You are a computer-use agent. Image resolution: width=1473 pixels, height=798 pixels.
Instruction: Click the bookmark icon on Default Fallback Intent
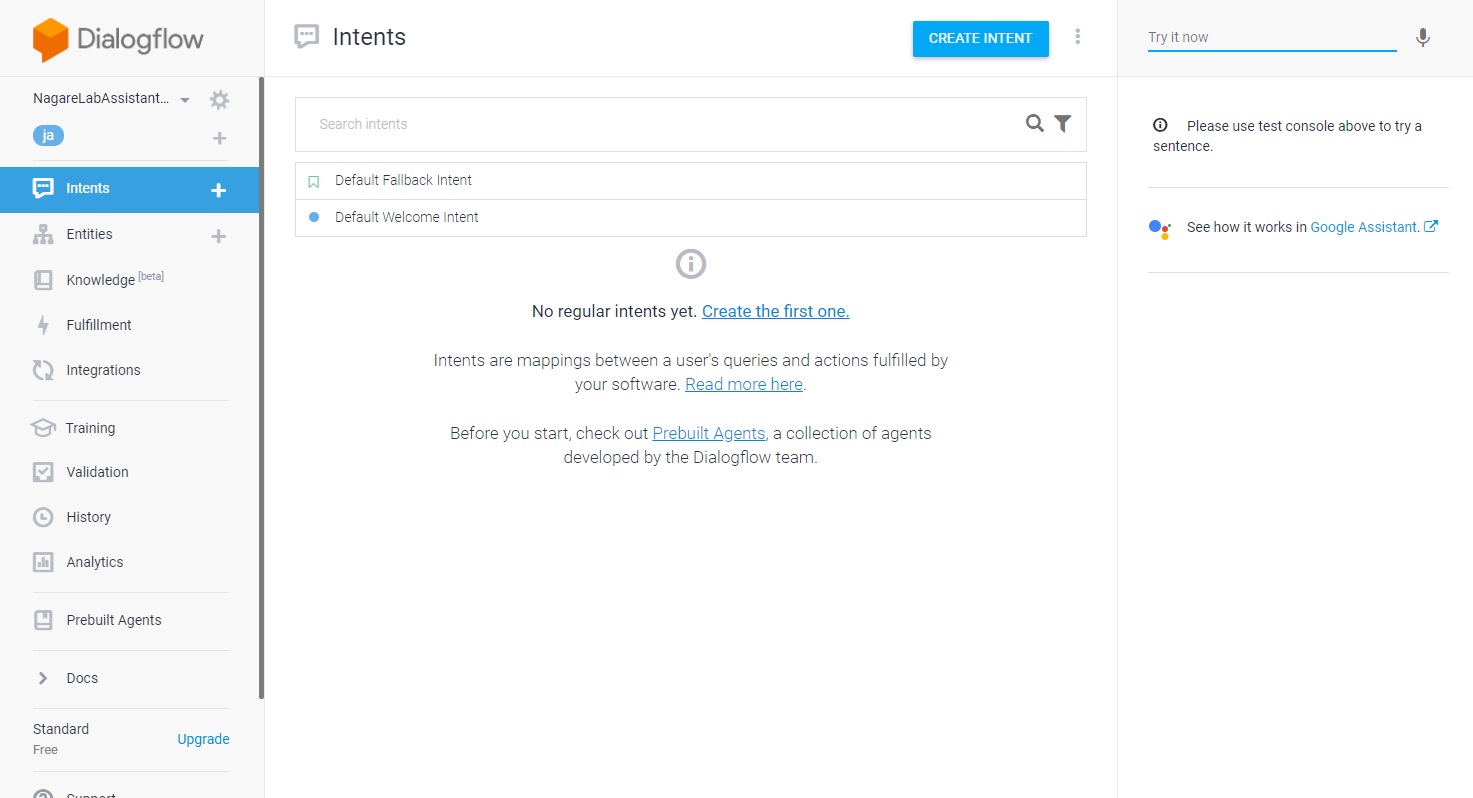click(314, 182)
